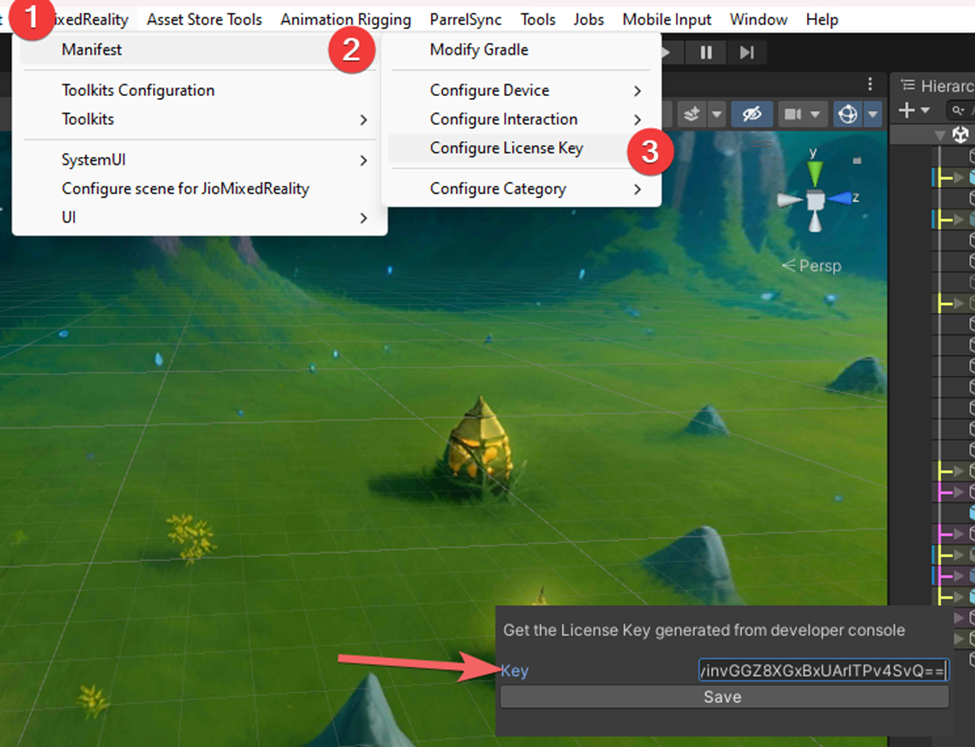Click the Step frame button
This screenshot has width=975, height=747.
[746, 52]
